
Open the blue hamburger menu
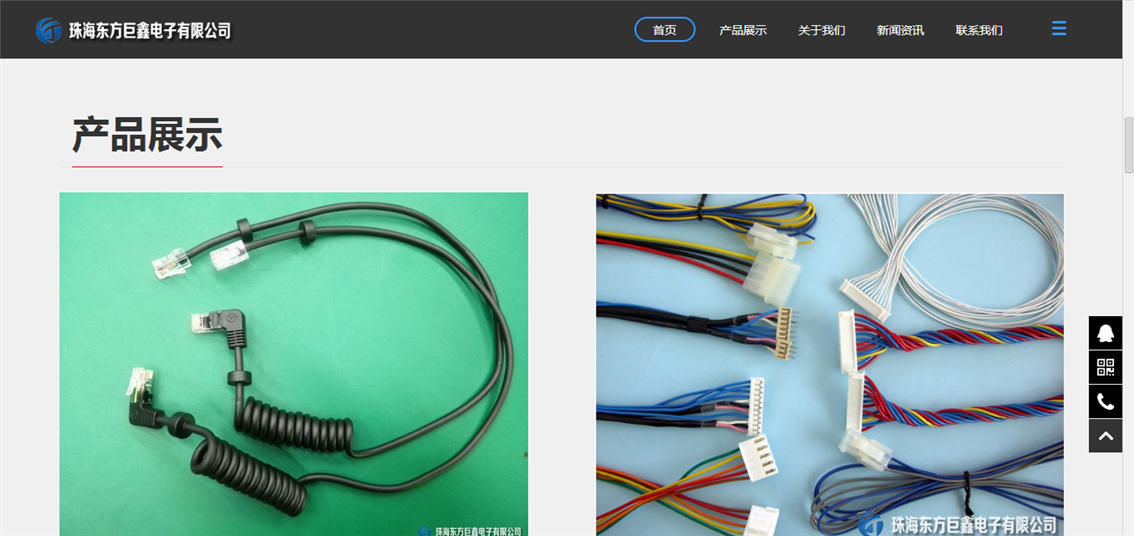point(1059,29)
